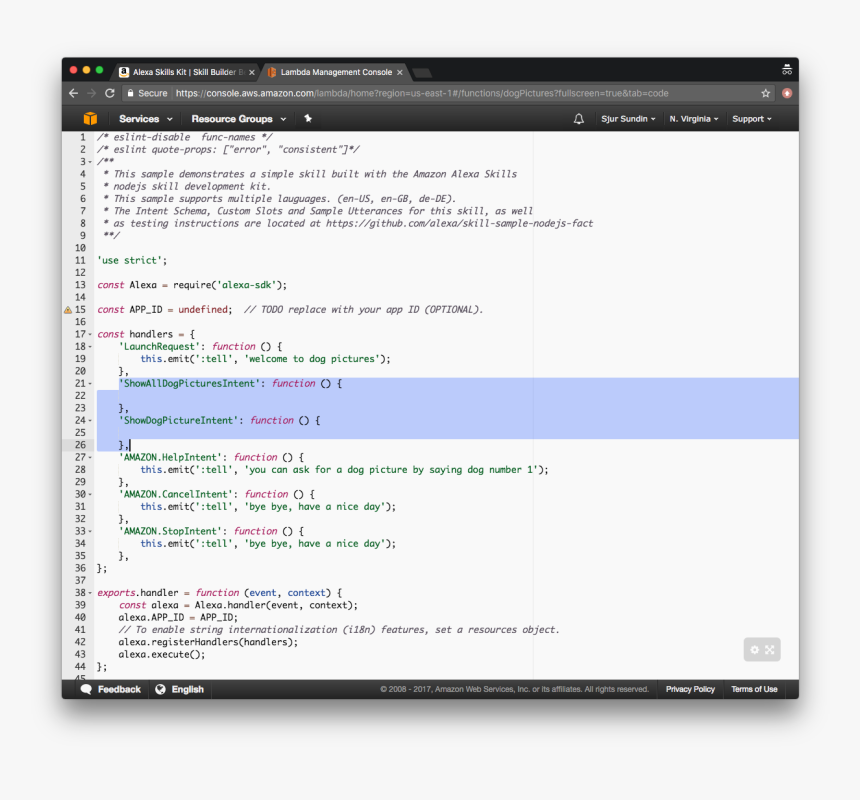The width and height of the screenshot is (860, 800).
Task: Click line number 22 in the gutter
Action: click(80, 396)
